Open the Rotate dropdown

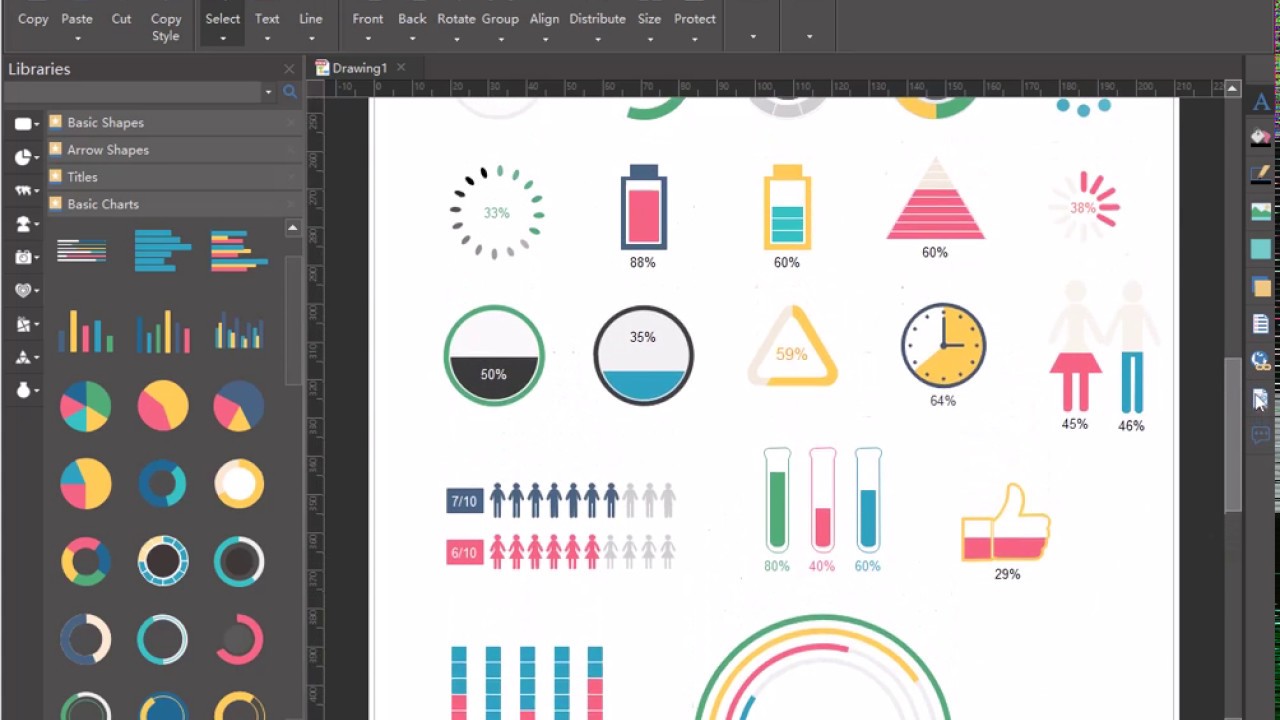[x=456, y=38]
